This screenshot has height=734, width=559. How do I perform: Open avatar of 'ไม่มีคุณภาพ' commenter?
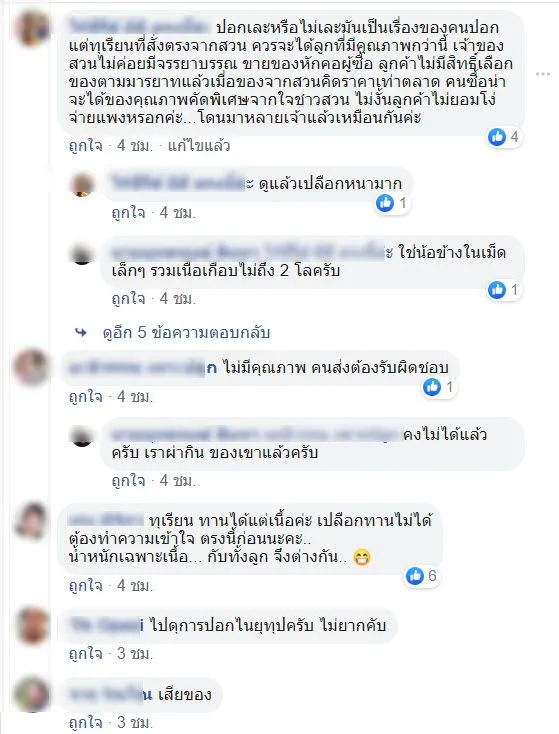(32, 367)
